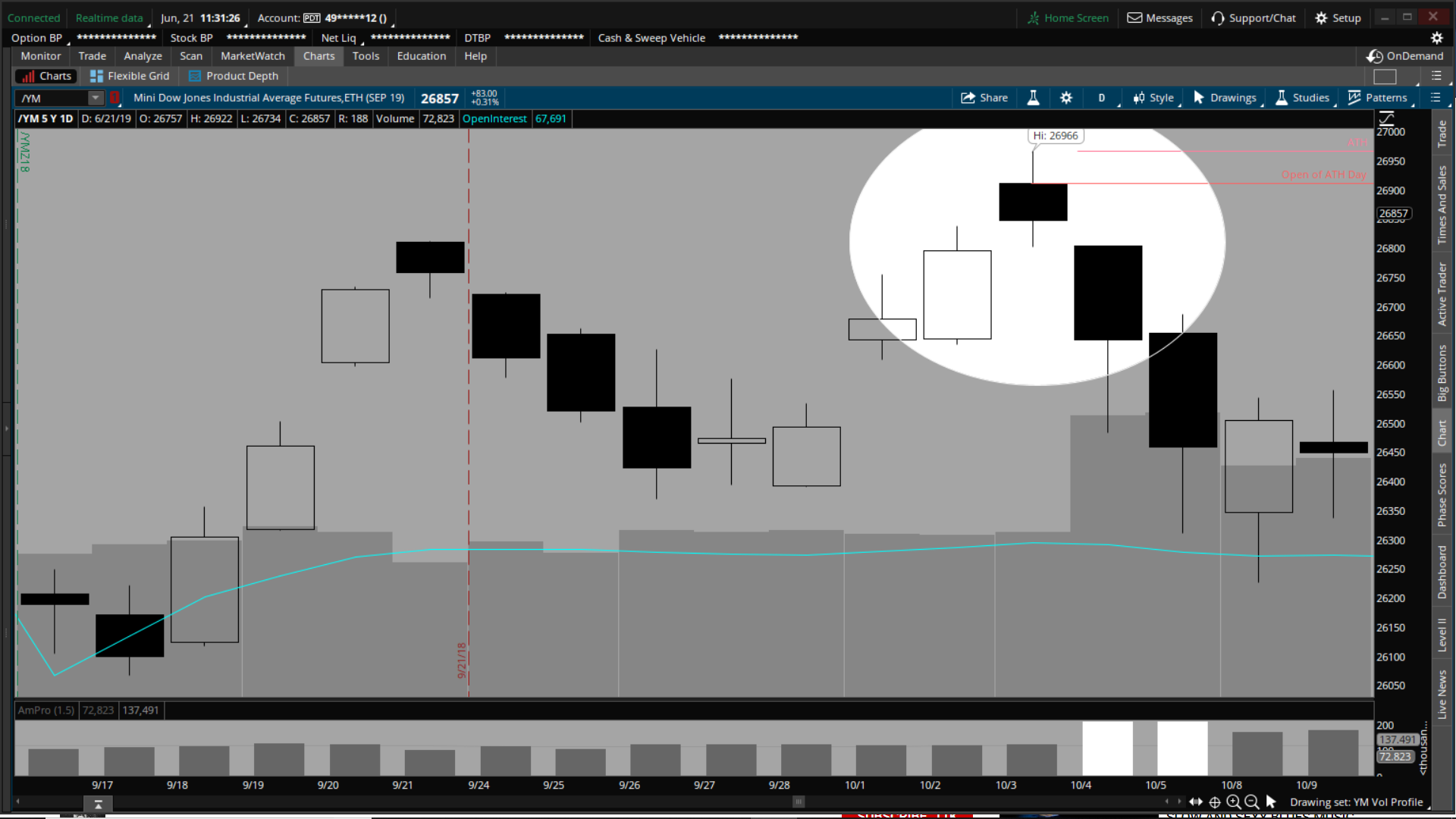
Task: Click the scroll right arrow near zoom icons
Action: point(1179,802)
